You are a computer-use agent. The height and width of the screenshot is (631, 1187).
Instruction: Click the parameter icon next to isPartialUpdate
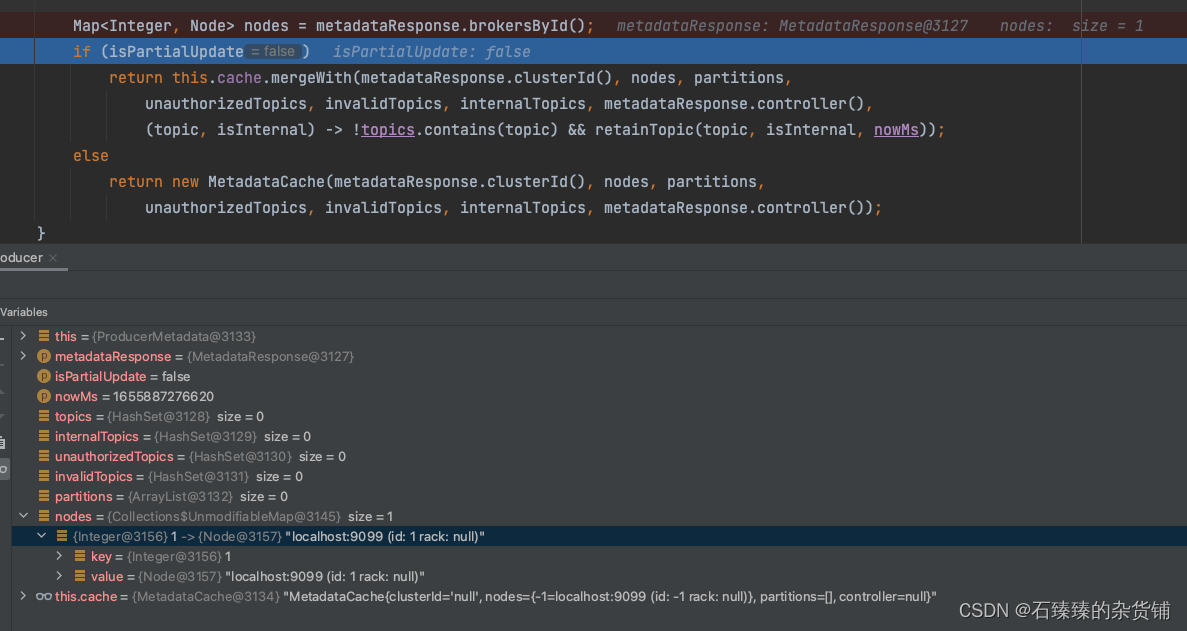pyautogui.click(x=44, y=376)
